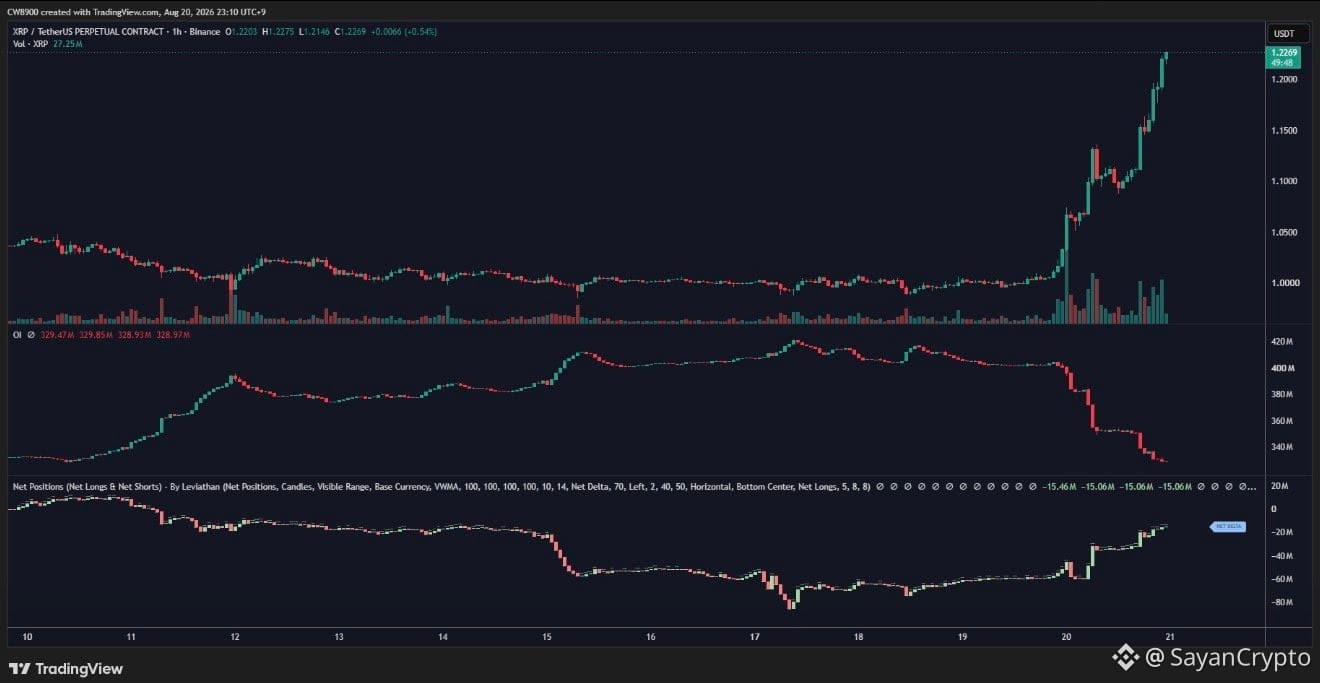Click the 1.1500 price axis label
The width and height of the screenshot is (1320, 683).
[x=1284, y=131]
